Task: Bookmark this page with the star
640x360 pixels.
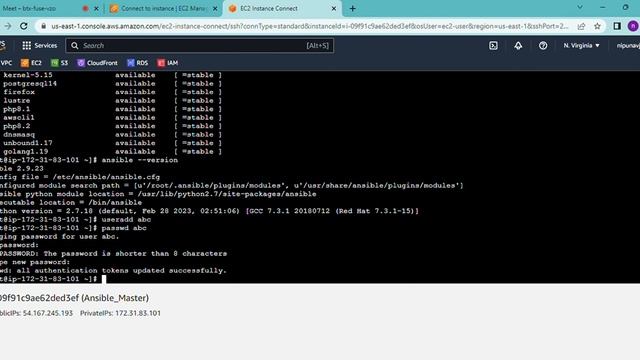Action: (x=598, y=26)
